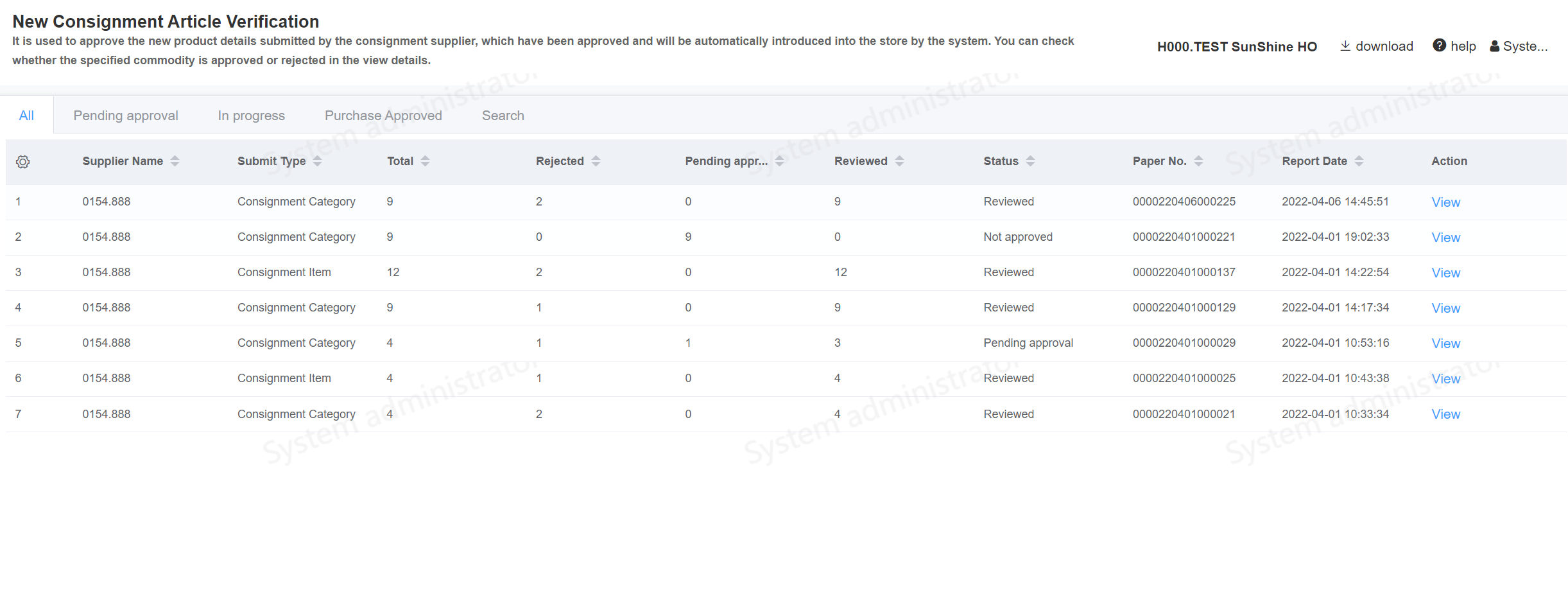Open help via question mark icon
Viewport: 1568px width, 612px height.
click(1439, 46)
